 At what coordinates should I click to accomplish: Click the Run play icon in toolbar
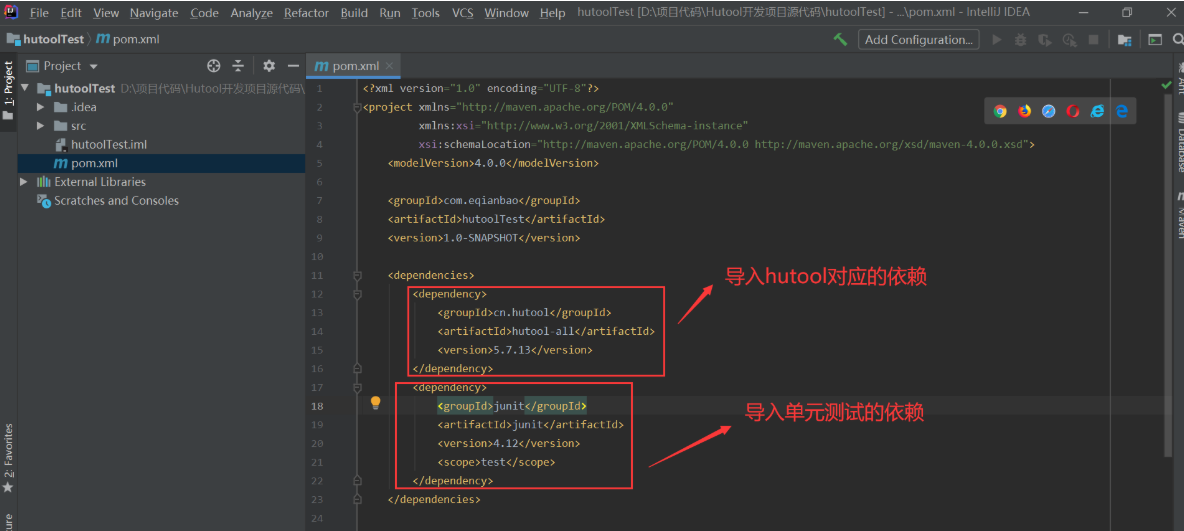pyautogui.click(x=997, y=39)
